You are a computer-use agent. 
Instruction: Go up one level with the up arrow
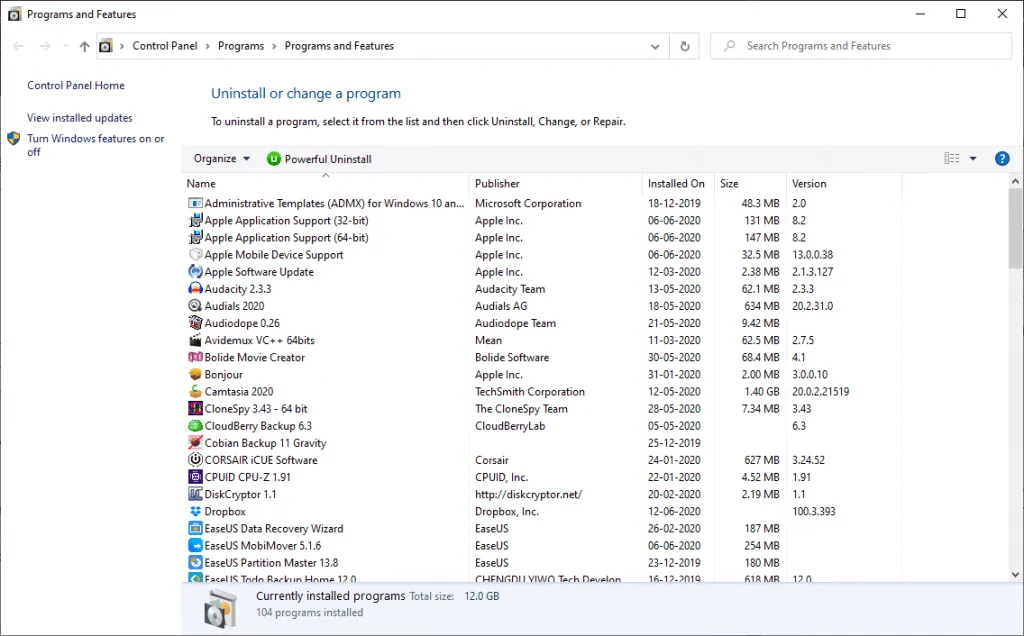tap(84, 46)
